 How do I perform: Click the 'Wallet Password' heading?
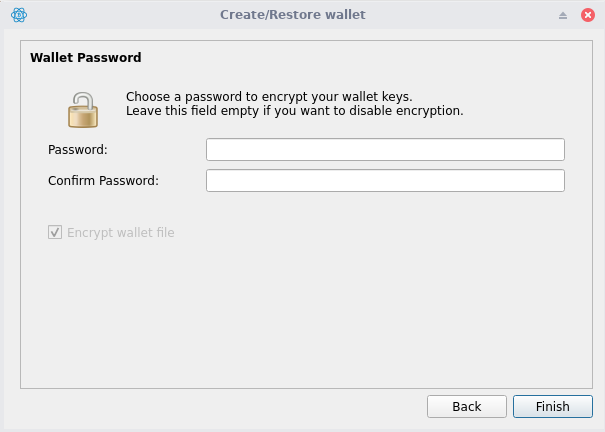click(x=86, y=58)
